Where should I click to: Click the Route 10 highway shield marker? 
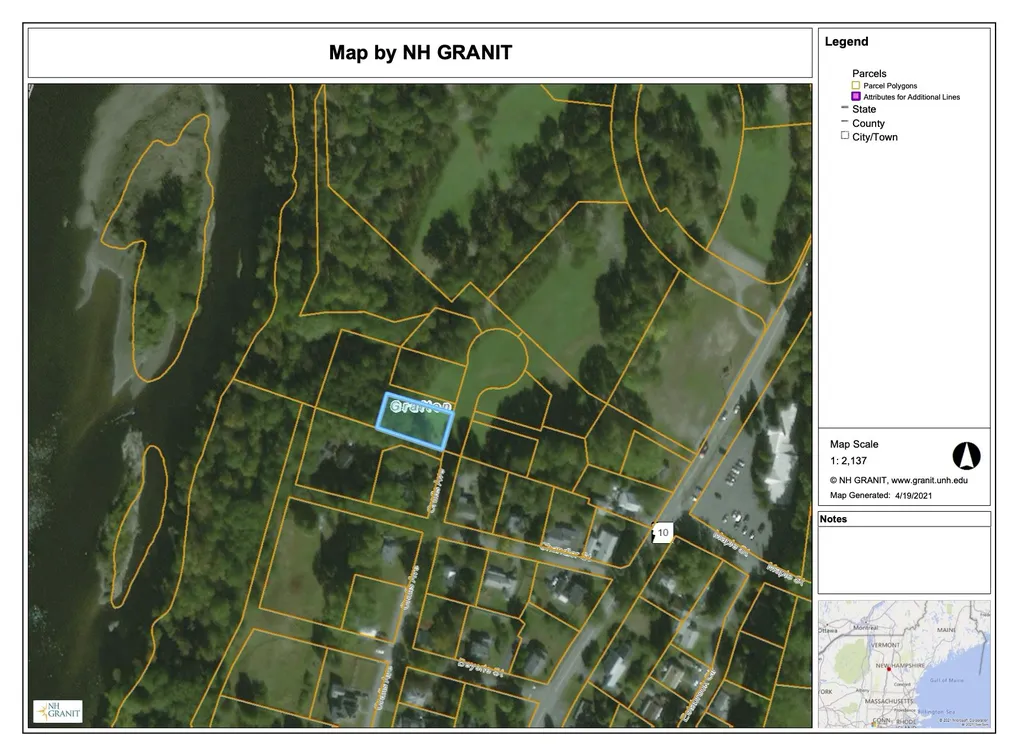663,533
